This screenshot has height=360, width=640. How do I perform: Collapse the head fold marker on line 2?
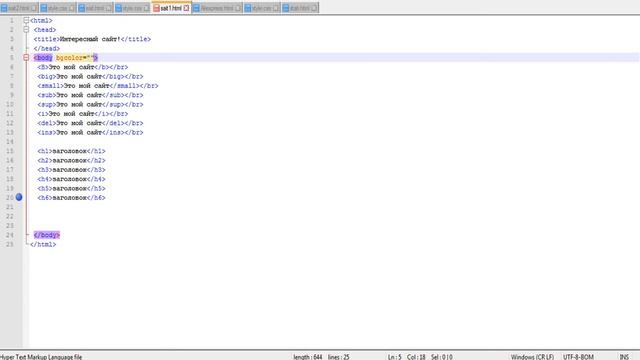tap(26, 29)
